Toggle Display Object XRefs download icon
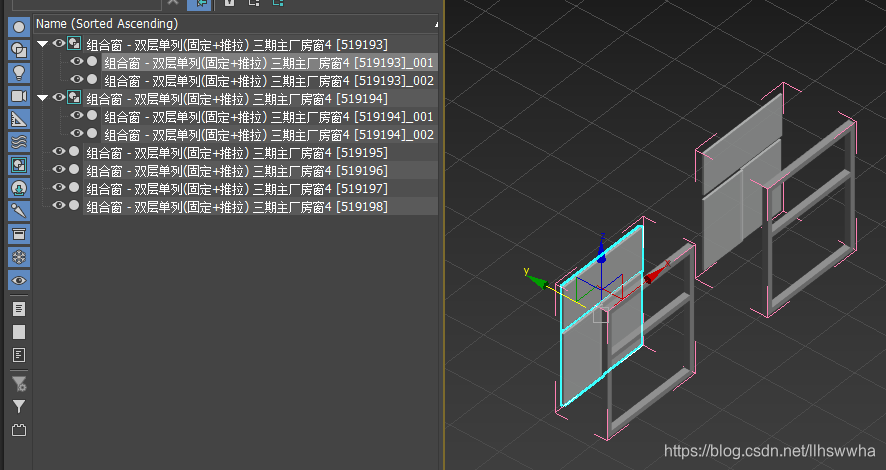886x470 pixels. (x=19, y=188)
